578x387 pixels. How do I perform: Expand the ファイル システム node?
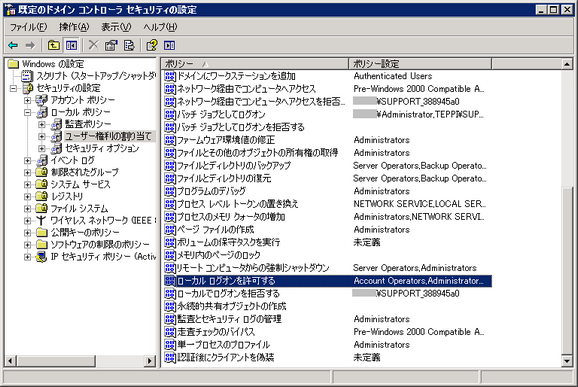pos(27,209)
